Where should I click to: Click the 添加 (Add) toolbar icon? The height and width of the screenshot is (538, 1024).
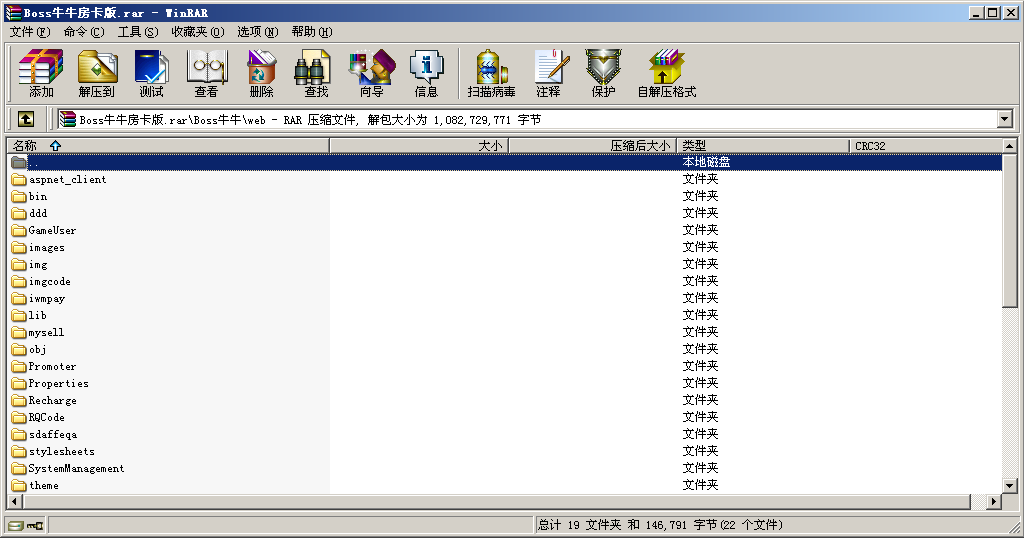(41, 74)
